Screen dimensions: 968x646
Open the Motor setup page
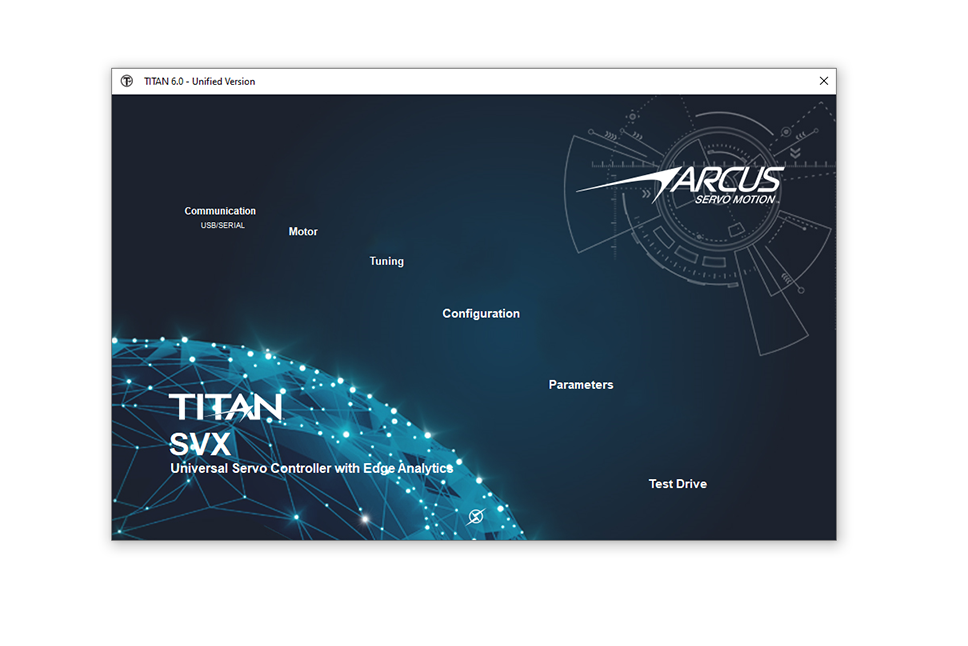click(x=303, y=232)
